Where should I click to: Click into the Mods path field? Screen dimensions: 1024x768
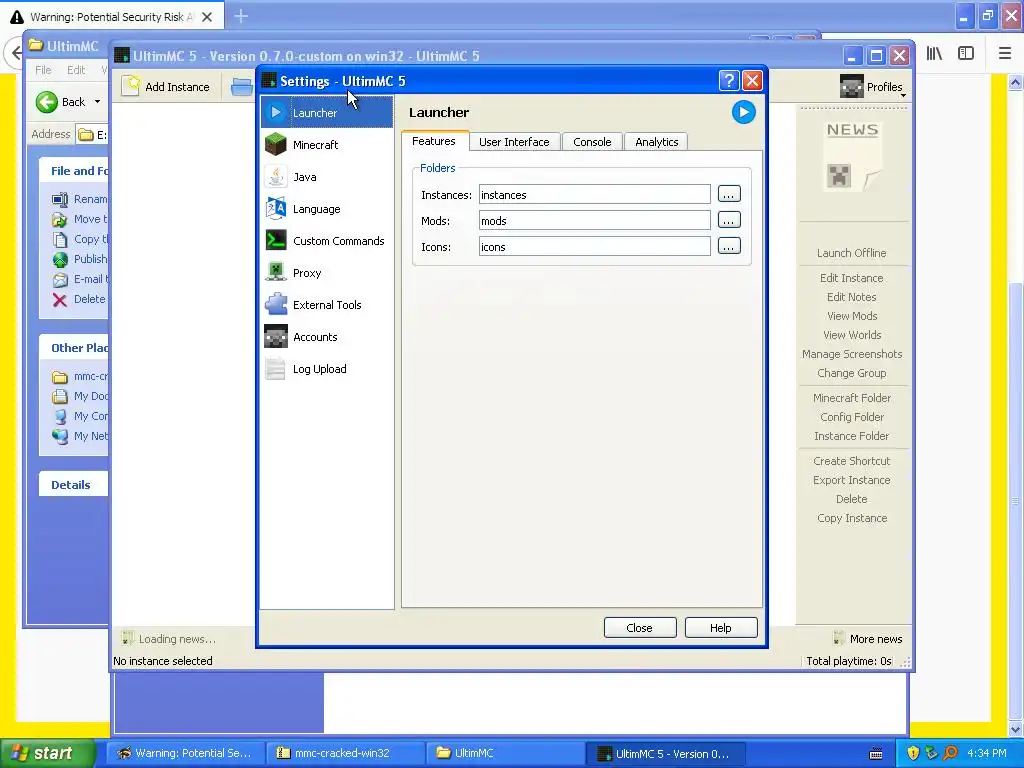pos(594,221)
